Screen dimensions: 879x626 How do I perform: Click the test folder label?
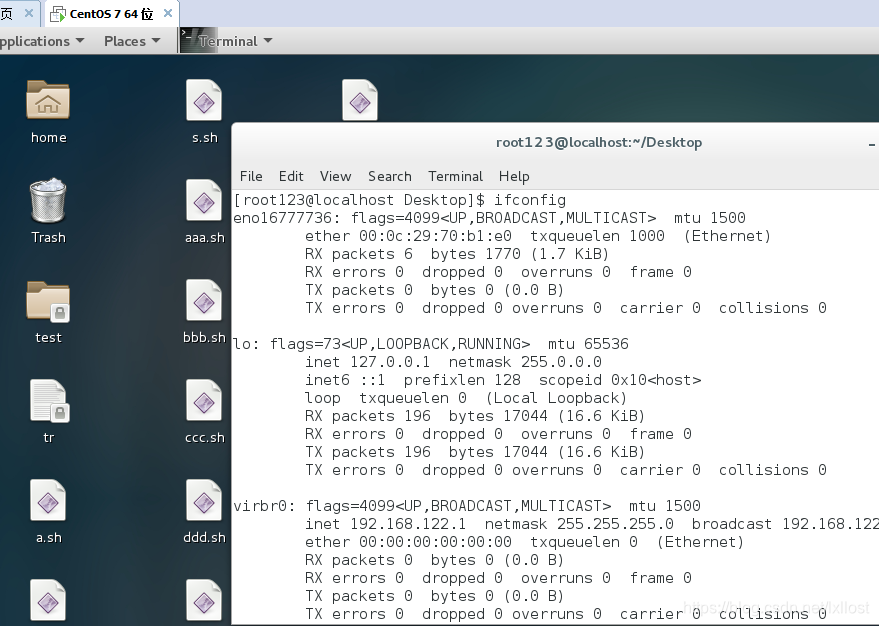click(48, 337)
